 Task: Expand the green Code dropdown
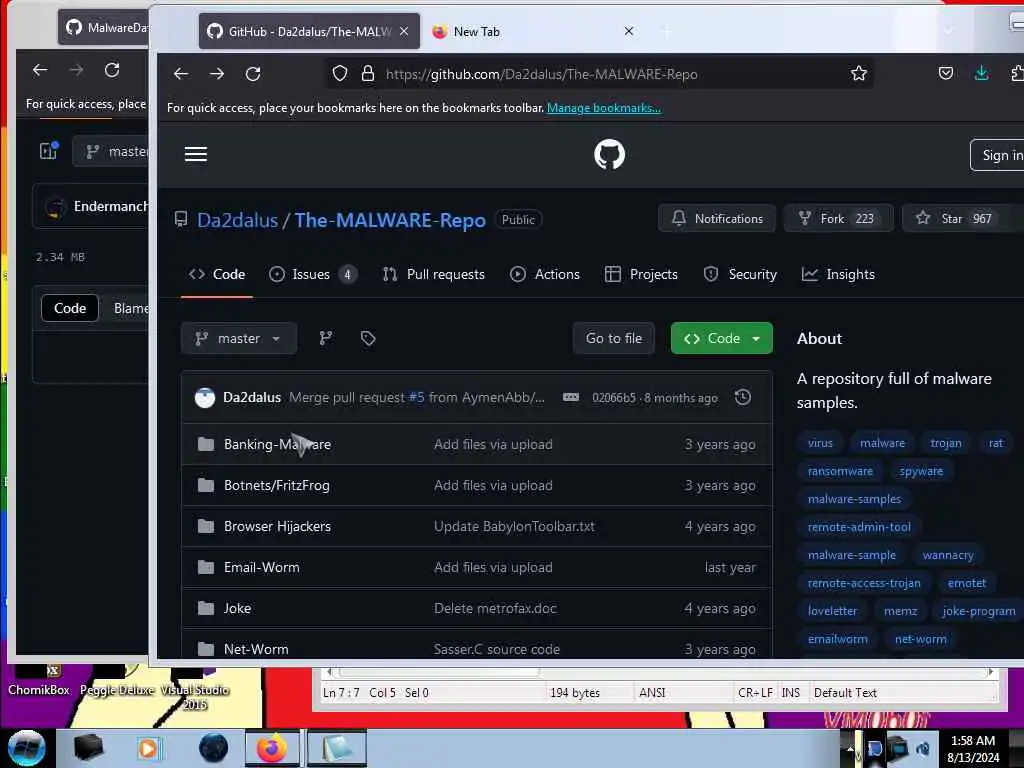(x=722, y=338)
